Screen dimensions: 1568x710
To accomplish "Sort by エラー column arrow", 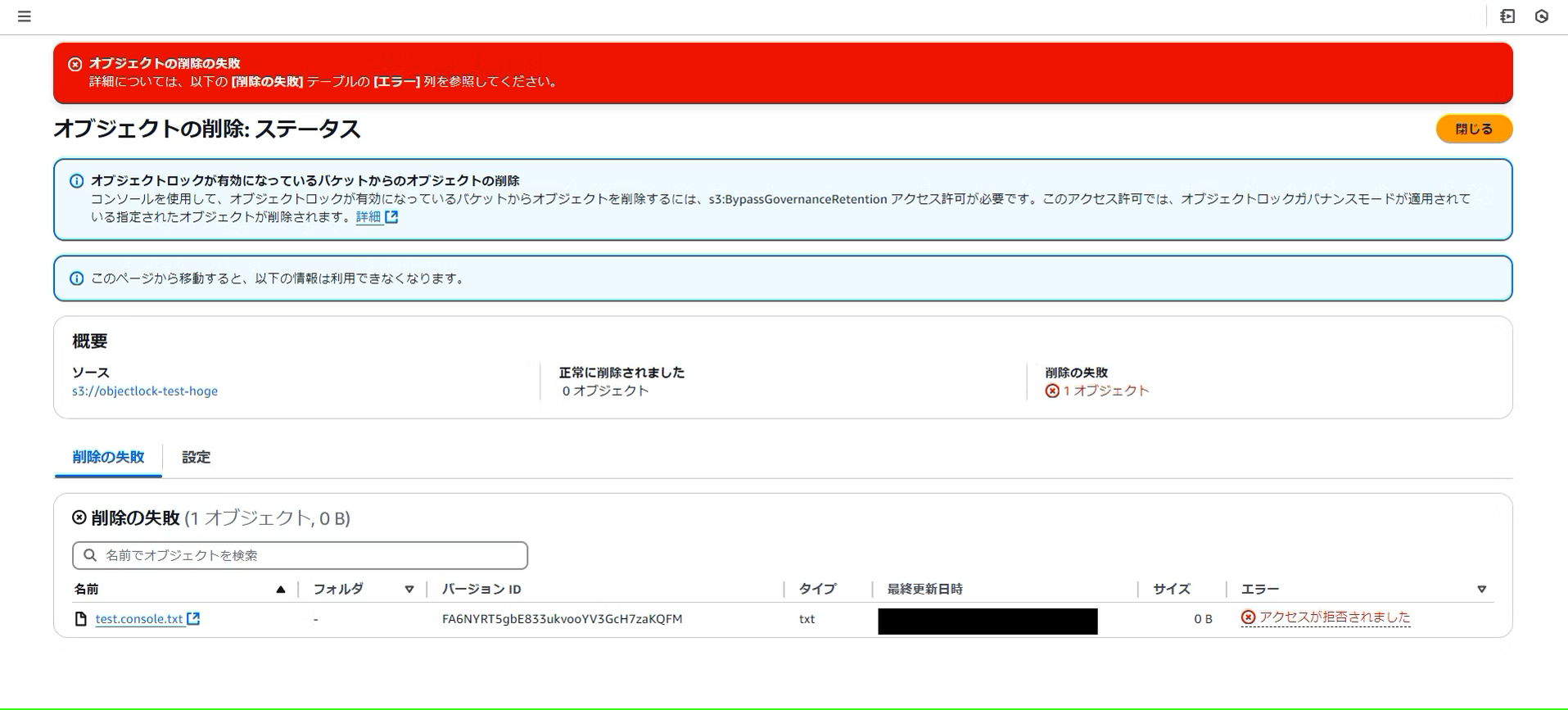I will (1481, 590).
